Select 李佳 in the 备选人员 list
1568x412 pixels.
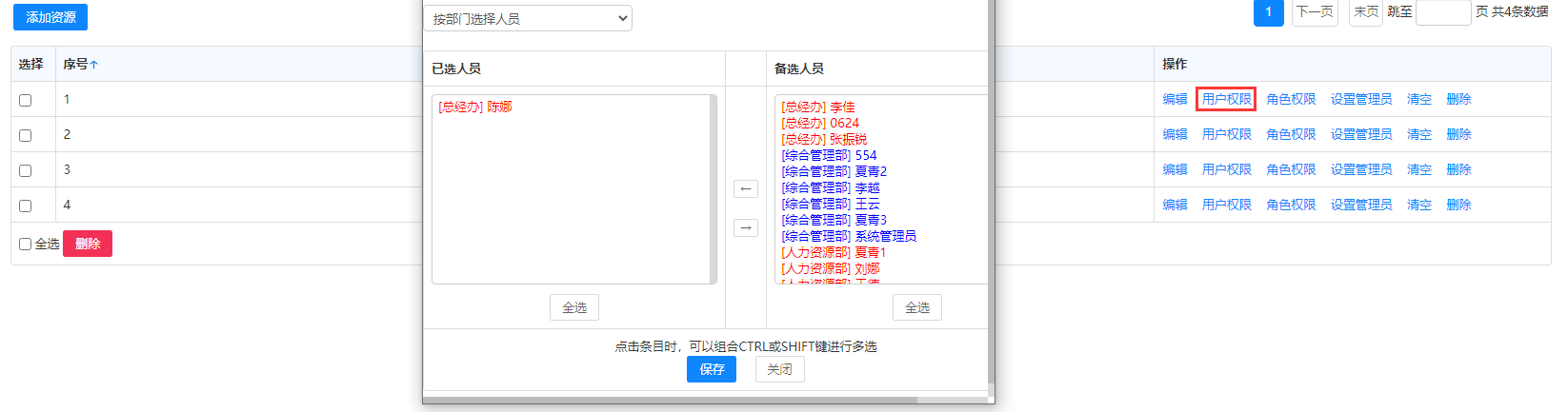point(818,107)
